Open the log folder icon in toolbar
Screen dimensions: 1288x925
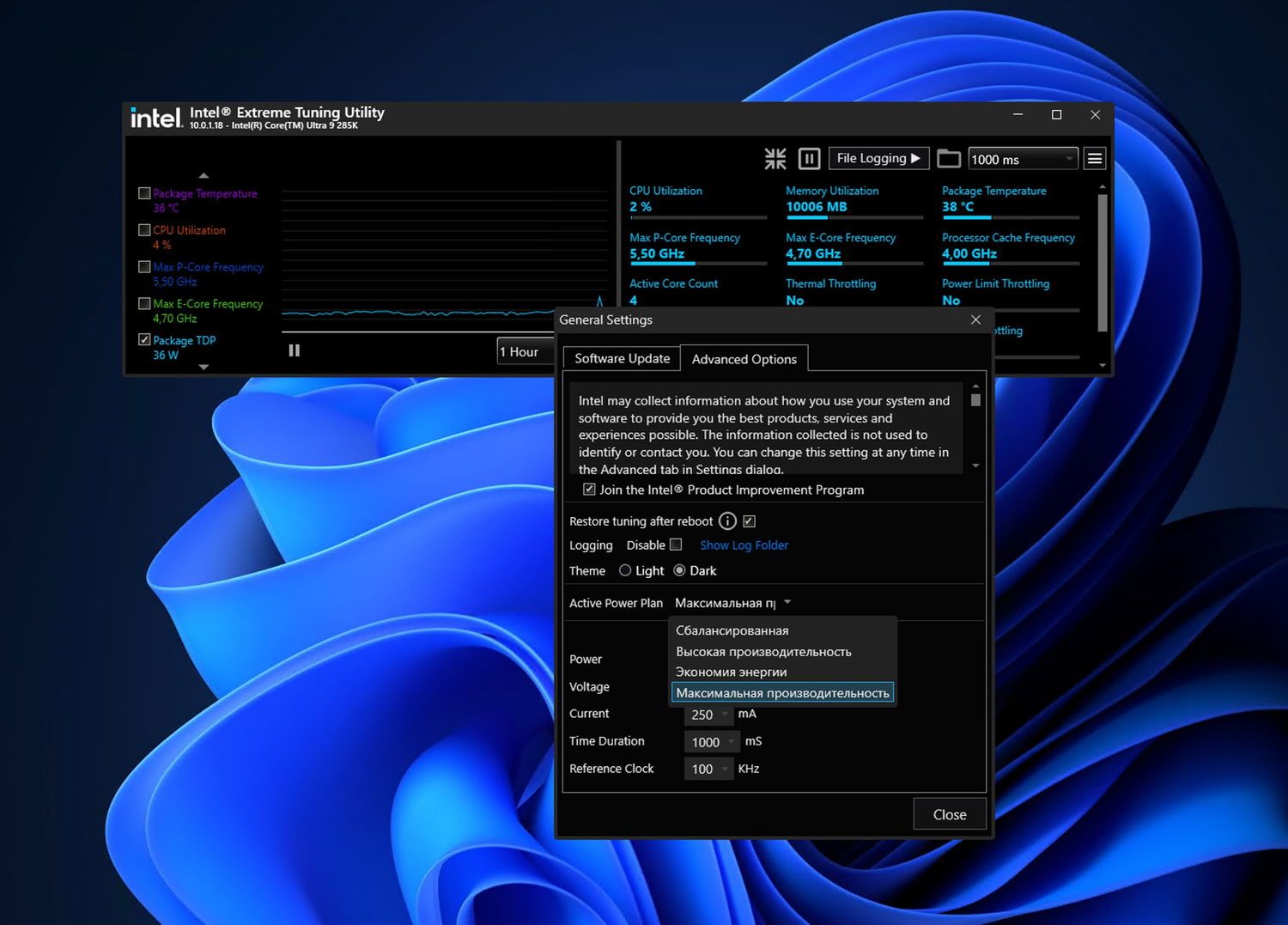[949, 159]
